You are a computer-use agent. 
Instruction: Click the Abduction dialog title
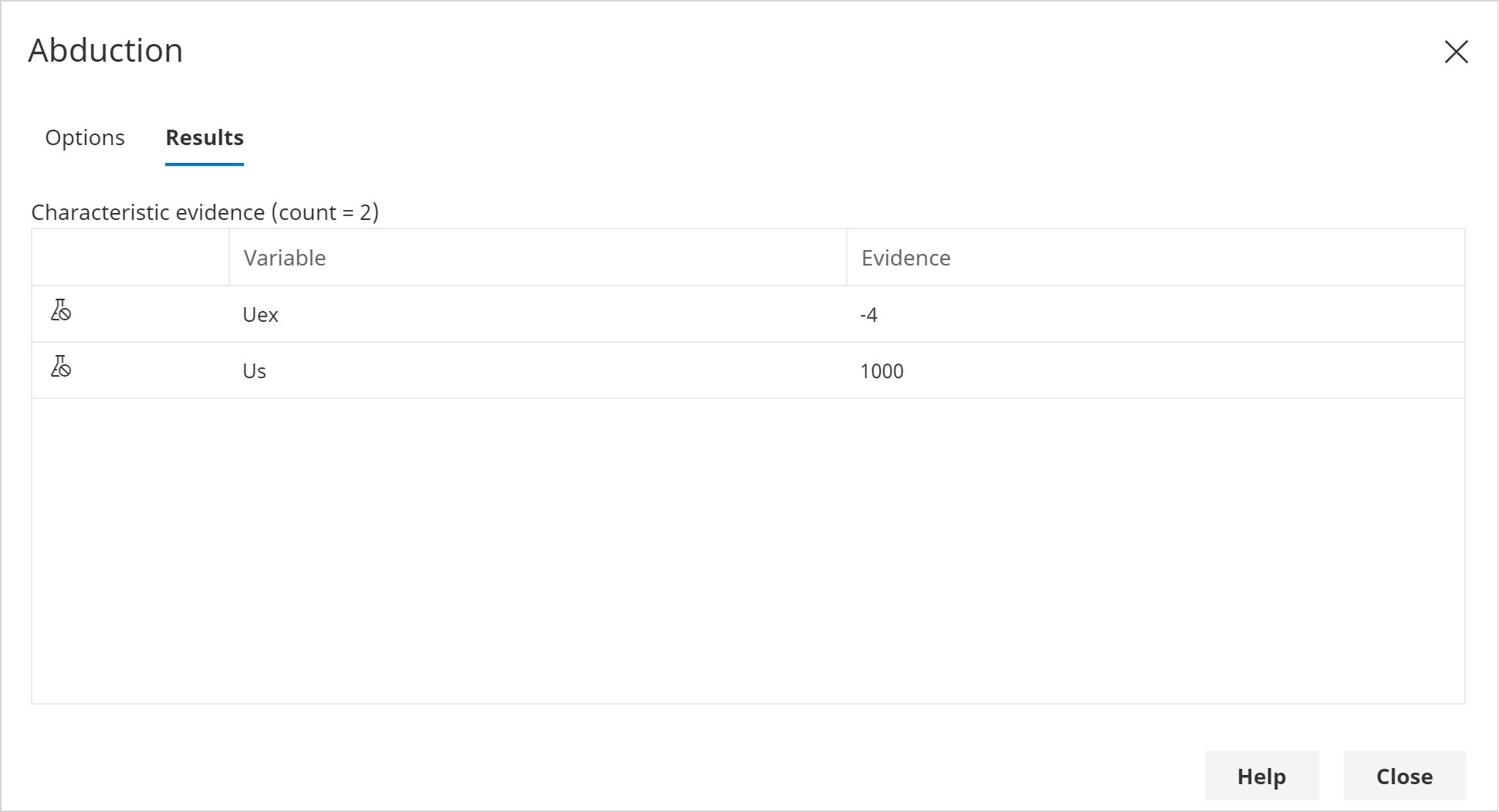[106, 51]
